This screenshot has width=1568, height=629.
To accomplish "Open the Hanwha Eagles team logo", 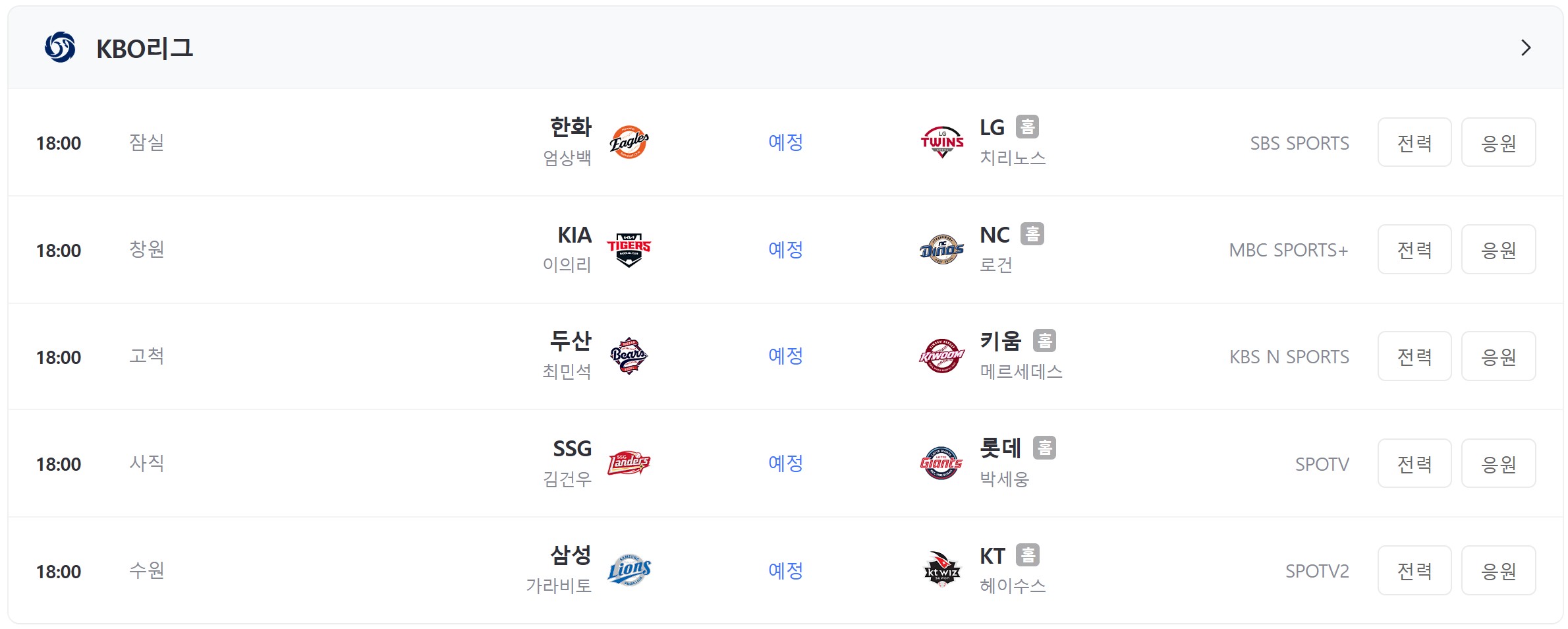I will click(x=629, y=142).
